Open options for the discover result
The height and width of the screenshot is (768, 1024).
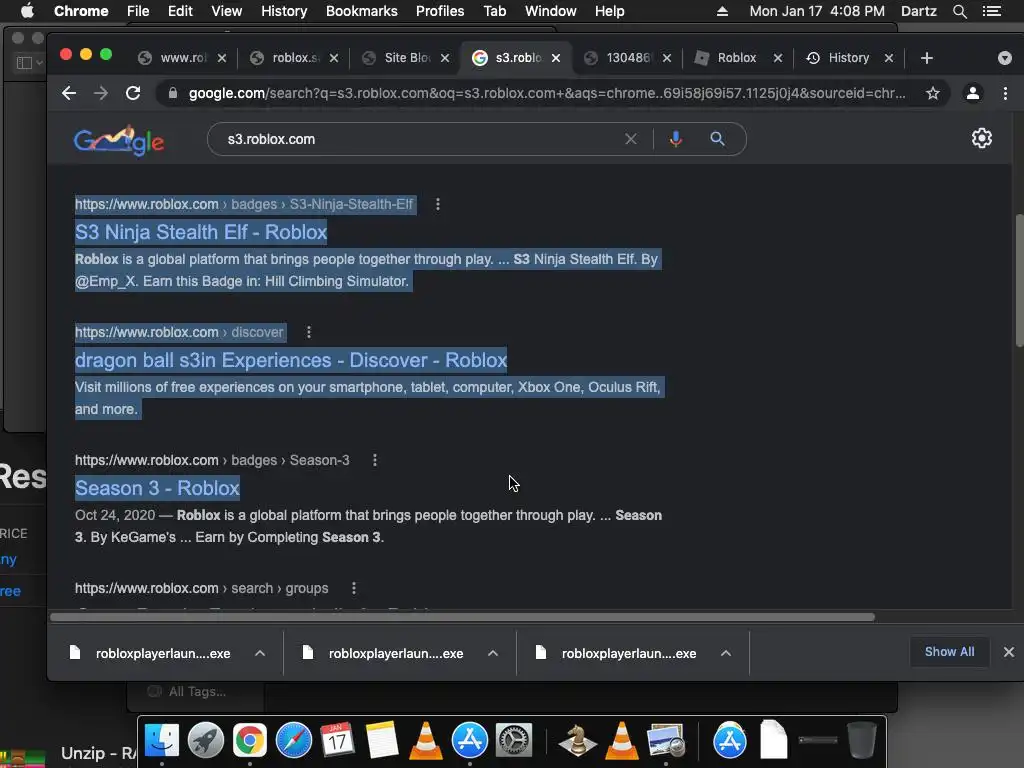pyautogui.click(x=309, y=332)
